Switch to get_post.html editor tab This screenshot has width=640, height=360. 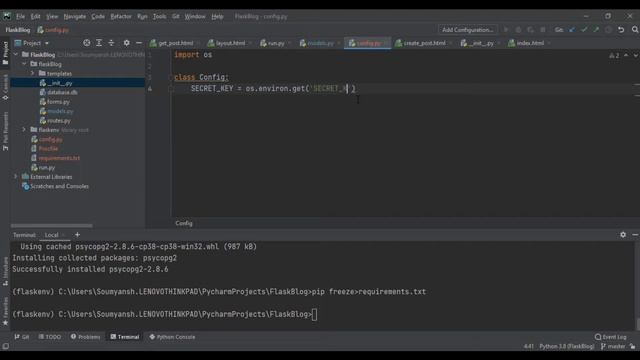175,43
